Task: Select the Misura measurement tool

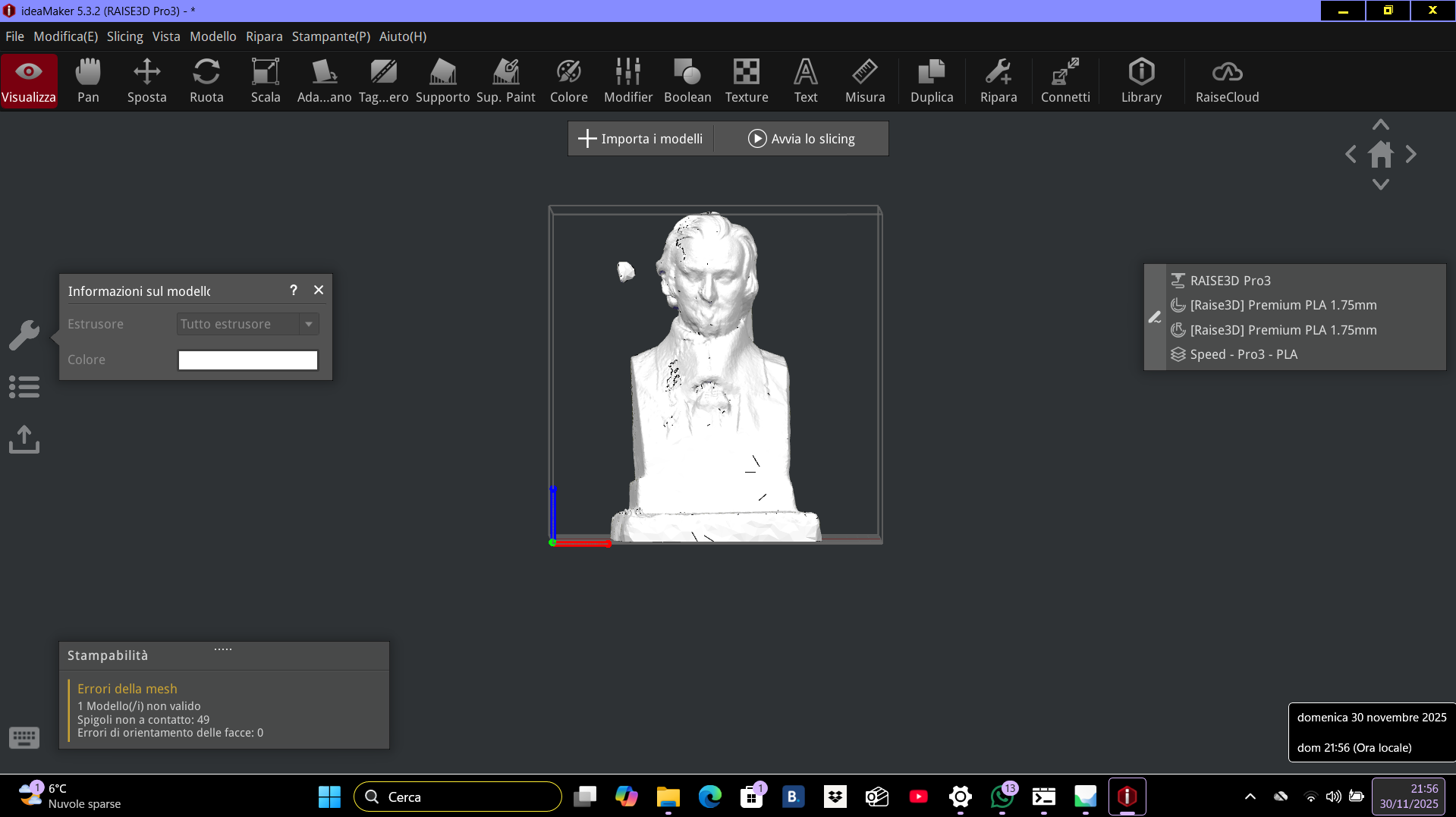Action: 865,81
